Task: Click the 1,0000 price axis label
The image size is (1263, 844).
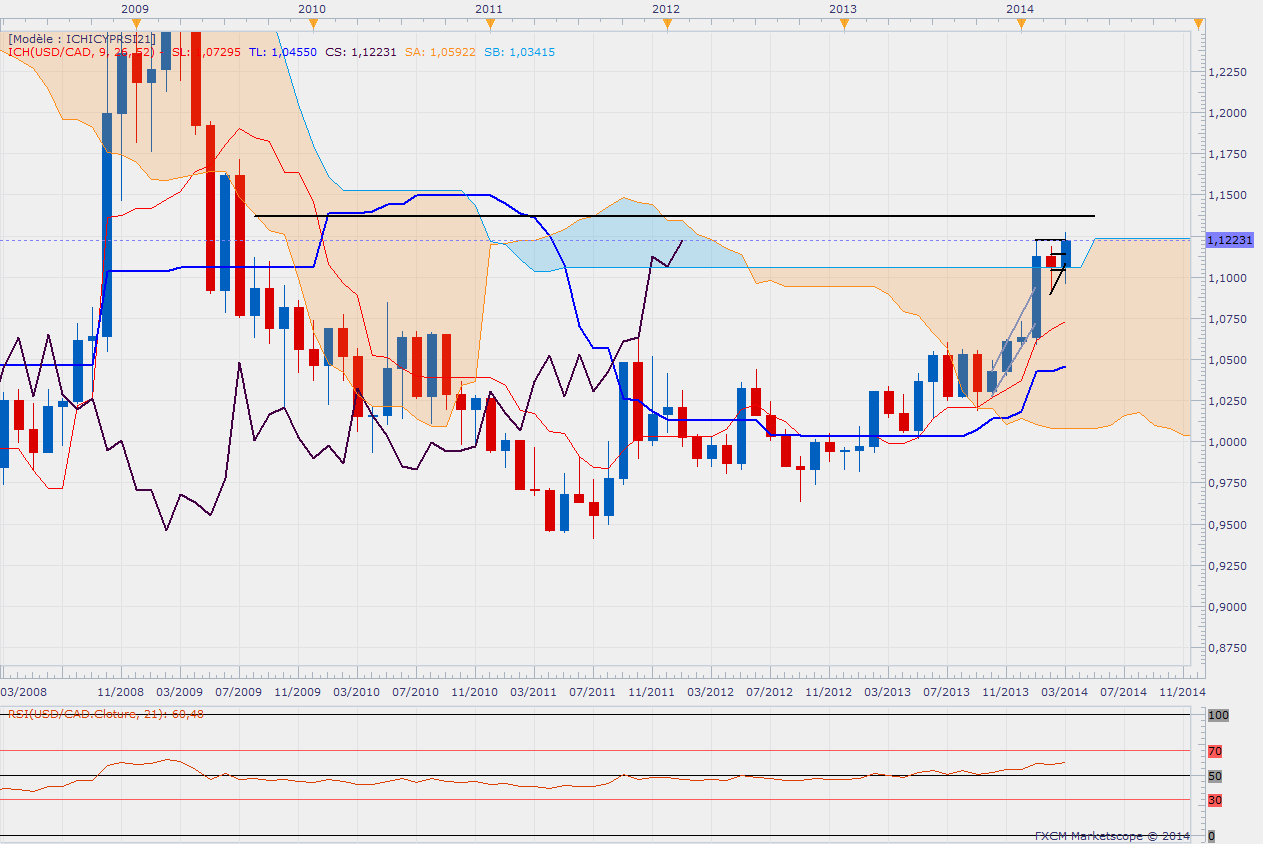Action: [x=1226, y=442]
